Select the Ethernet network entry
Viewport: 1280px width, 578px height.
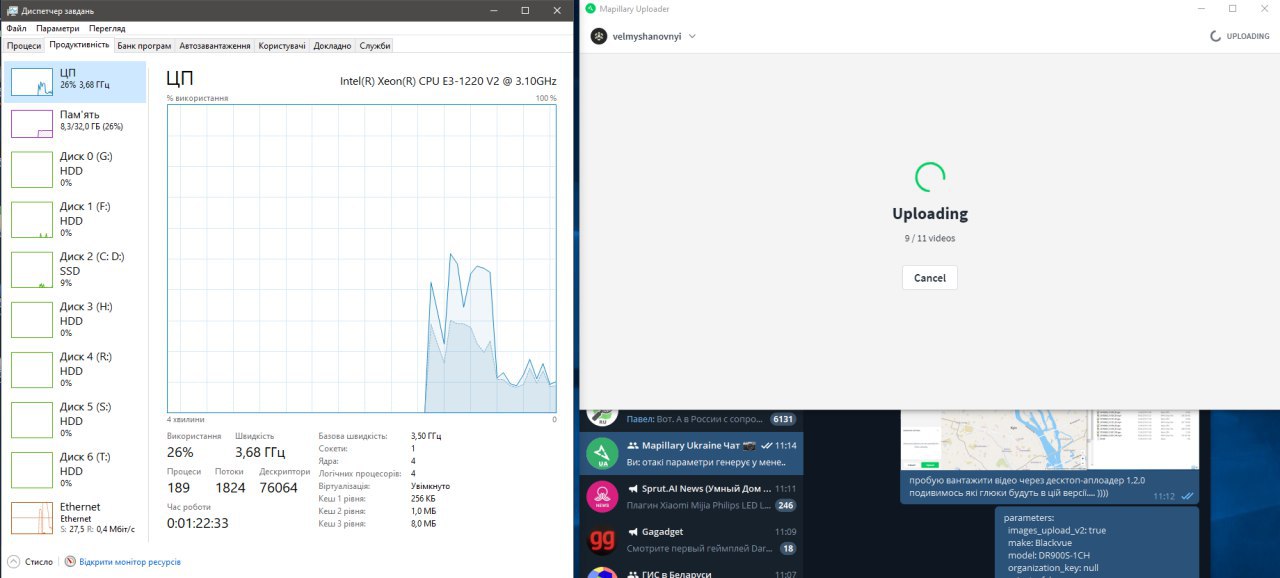(x=75, y=518)
